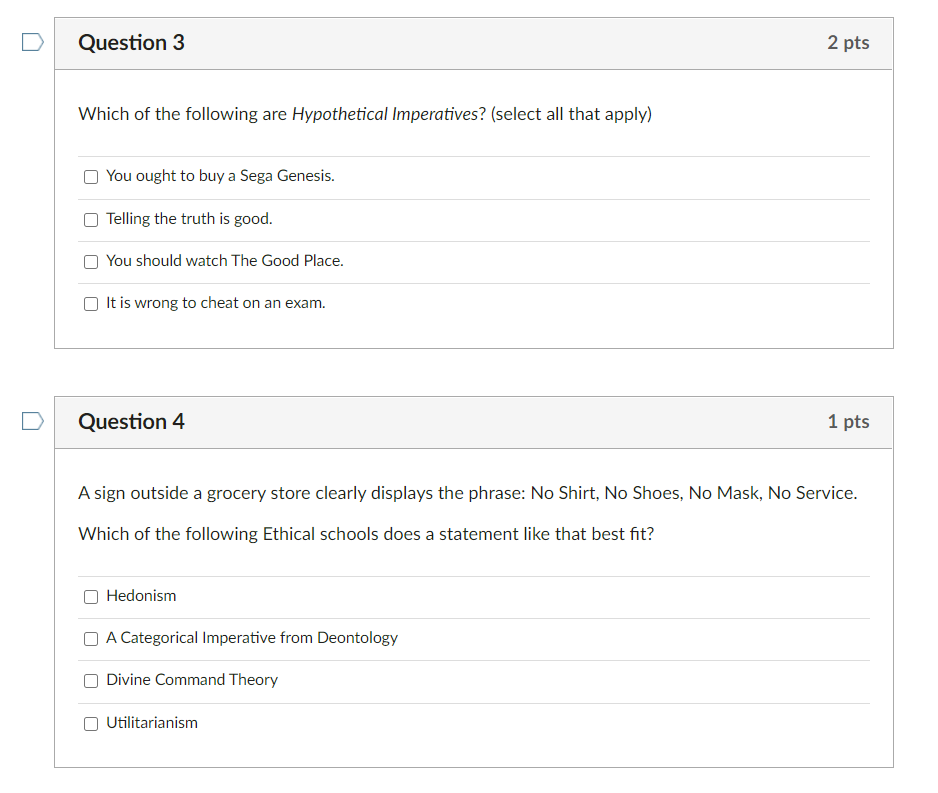The width and height of the screenshot is (938, 793).
Task: Check the 'You ought to buy a Sega Genesis' option
Action: tap(90, 176)
